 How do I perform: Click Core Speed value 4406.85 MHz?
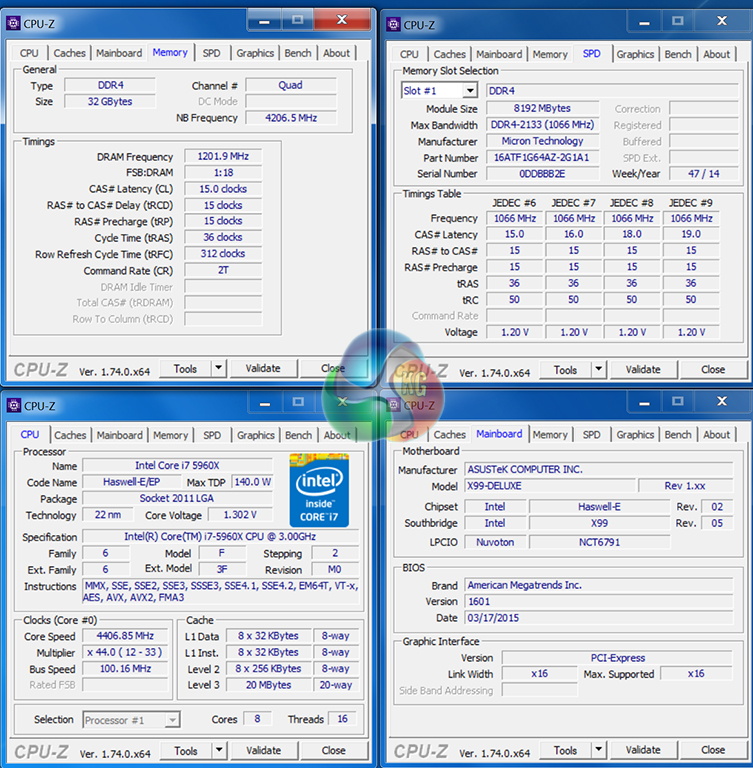coord(125,636)
